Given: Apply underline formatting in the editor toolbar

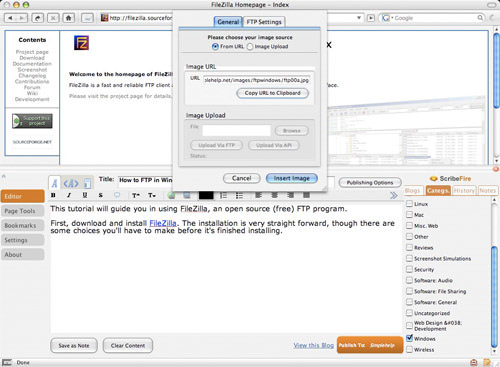Looking at the screenshot, I should click(x=85, y=195).
